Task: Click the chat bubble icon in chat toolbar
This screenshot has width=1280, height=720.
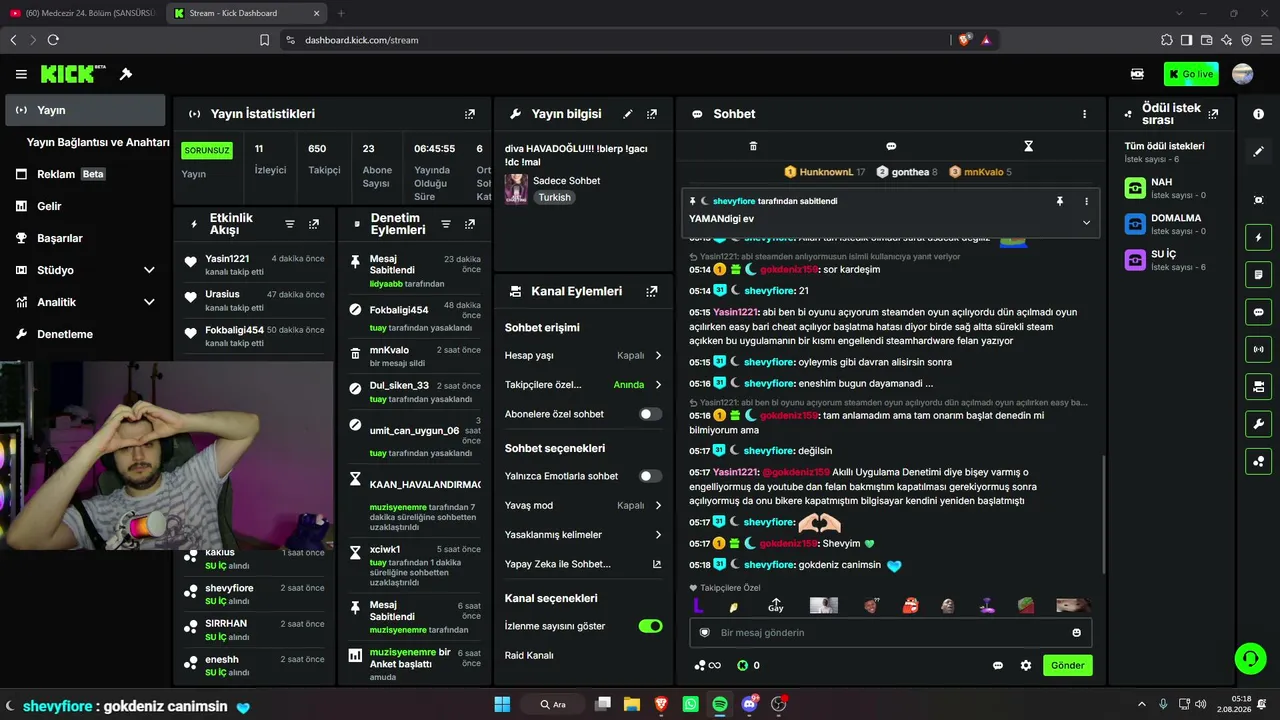Action: click(891, 146)
